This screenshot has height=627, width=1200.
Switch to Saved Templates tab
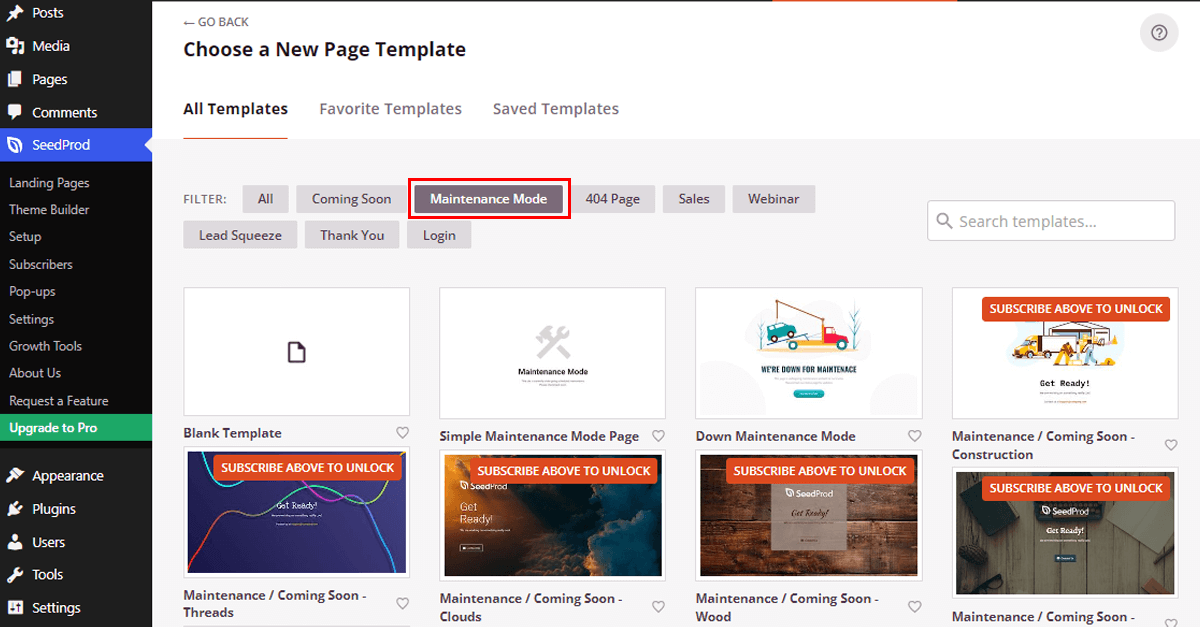[x=556, y=109]
